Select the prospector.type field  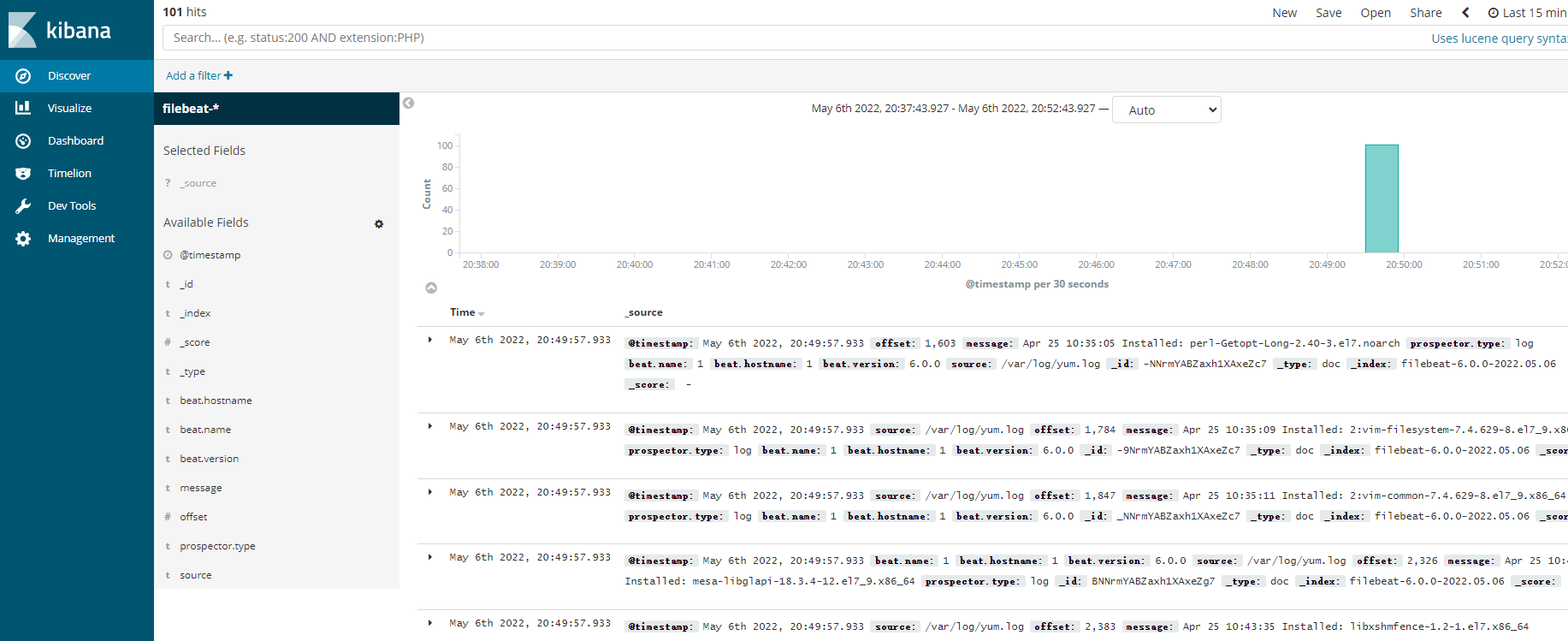(217, 546)
